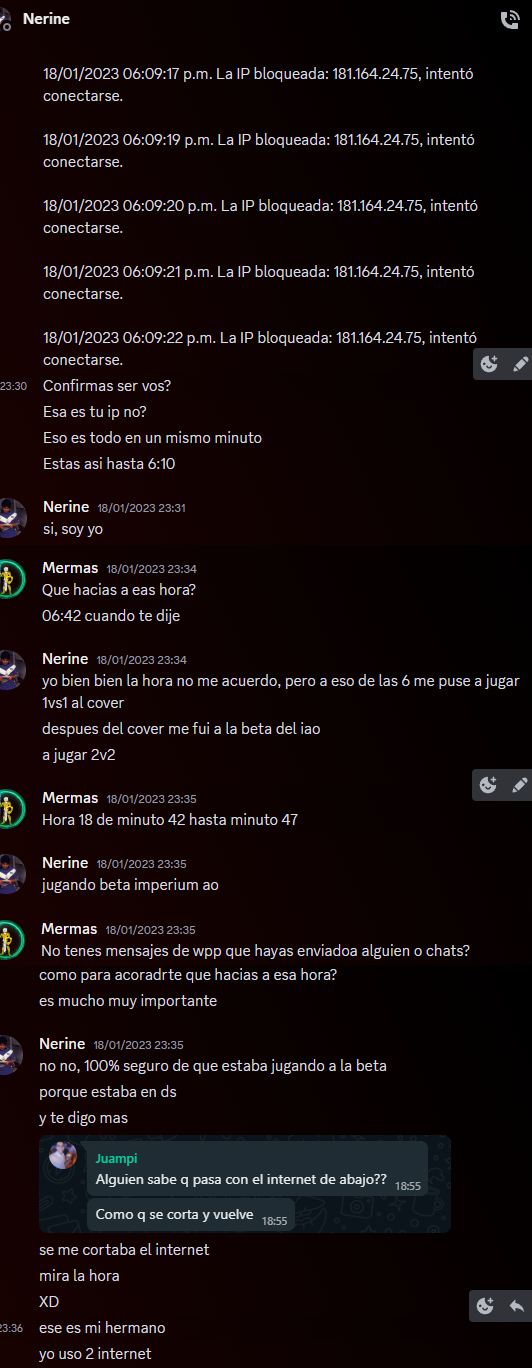Image resolution: width=532 pixels, height=1368 pixels.
Task: Click Nerine username above 'no no, 100% seguro'
Action: click(x=62, y=1043)
